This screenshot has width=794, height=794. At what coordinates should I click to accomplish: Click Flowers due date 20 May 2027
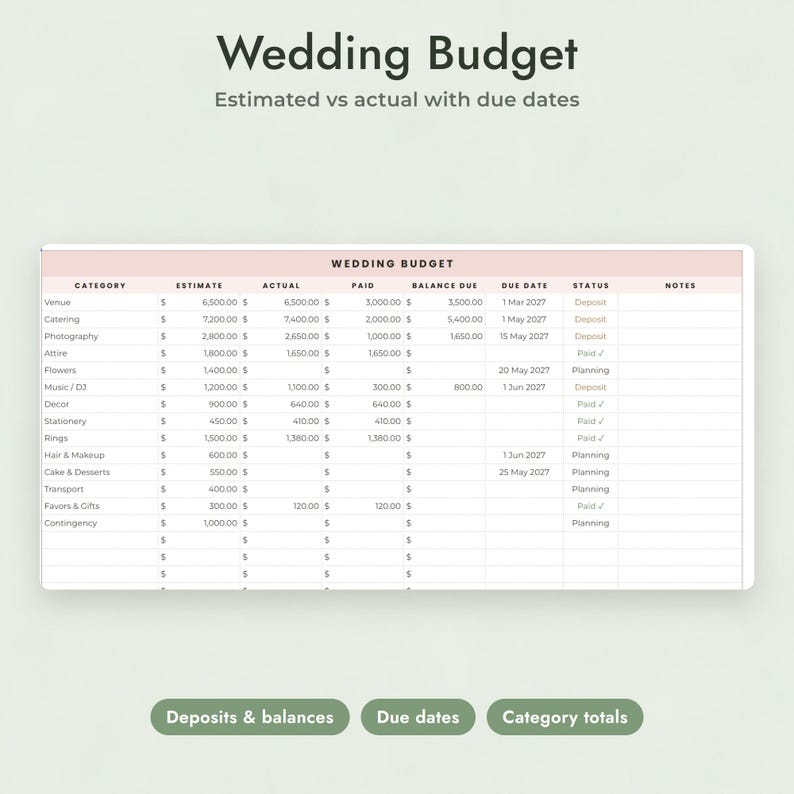[x=524, y=370]
